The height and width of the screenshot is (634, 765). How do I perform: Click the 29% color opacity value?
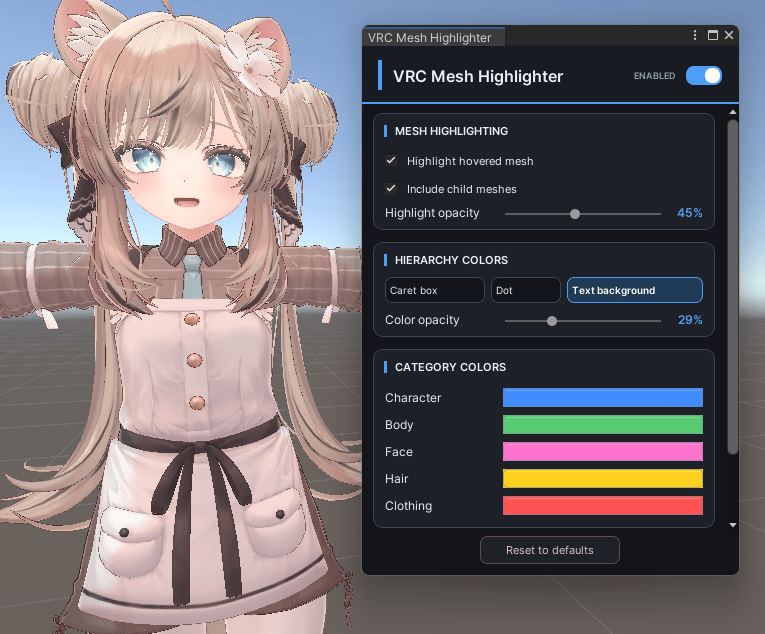click(x=690, y=320)
